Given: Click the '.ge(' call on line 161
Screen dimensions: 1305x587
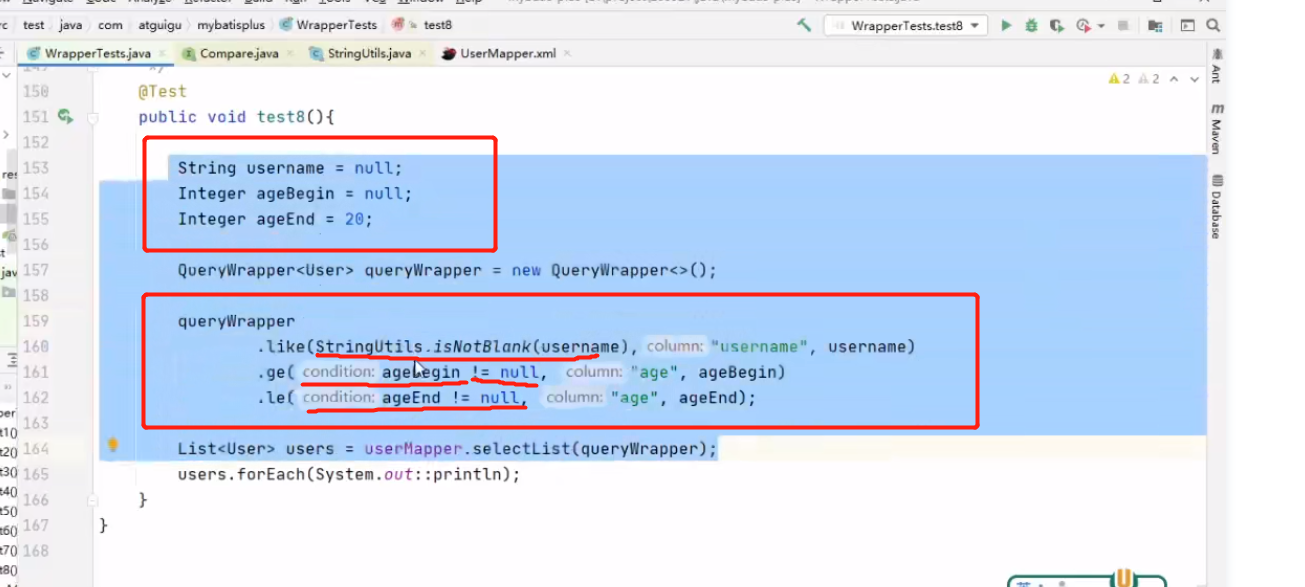Looking at the screenshot, I should (x=276, y=372).
